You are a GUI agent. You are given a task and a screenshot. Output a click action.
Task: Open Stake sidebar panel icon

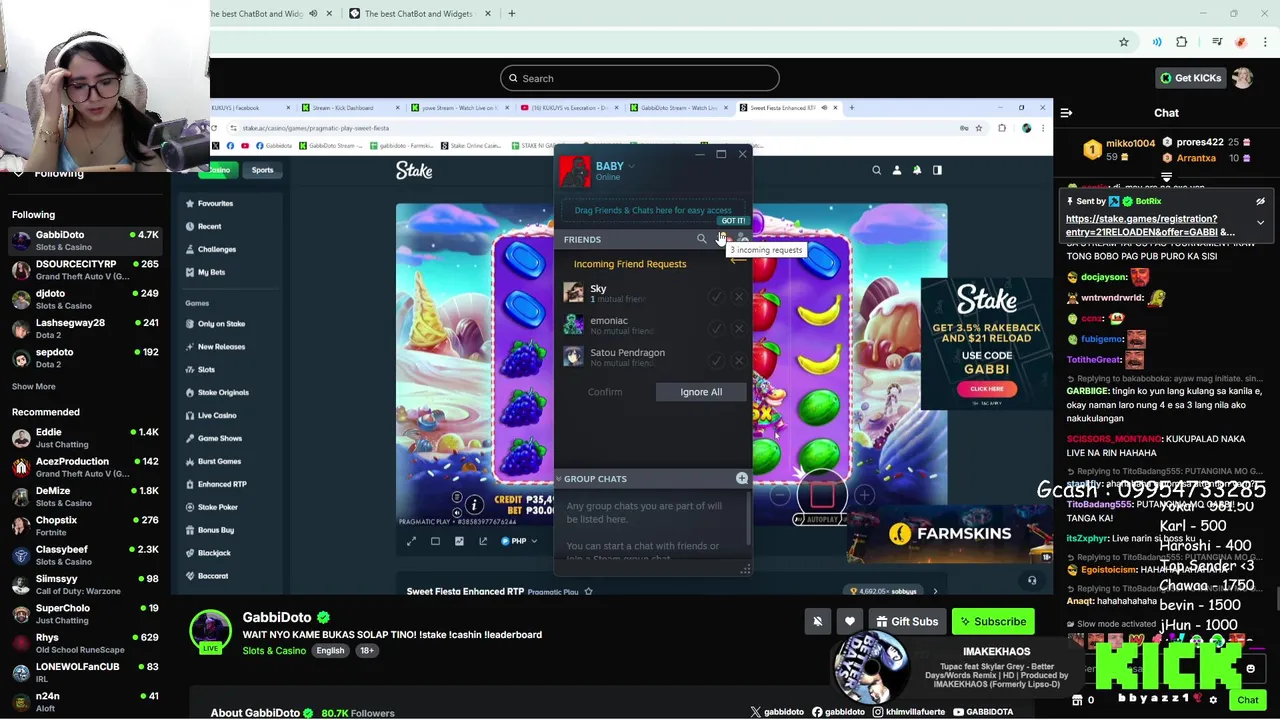(937, 170)
